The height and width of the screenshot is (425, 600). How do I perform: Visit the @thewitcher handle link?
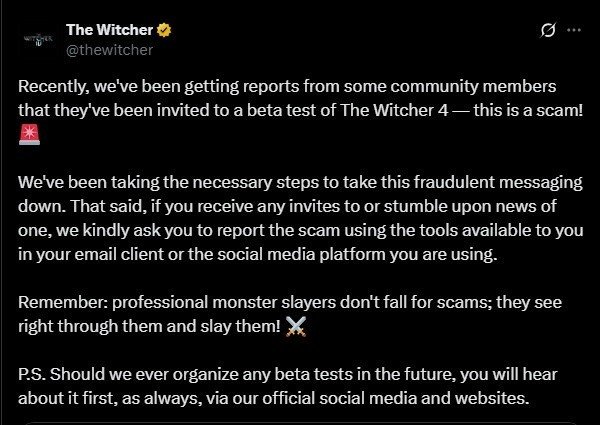[x=109, y=50]
